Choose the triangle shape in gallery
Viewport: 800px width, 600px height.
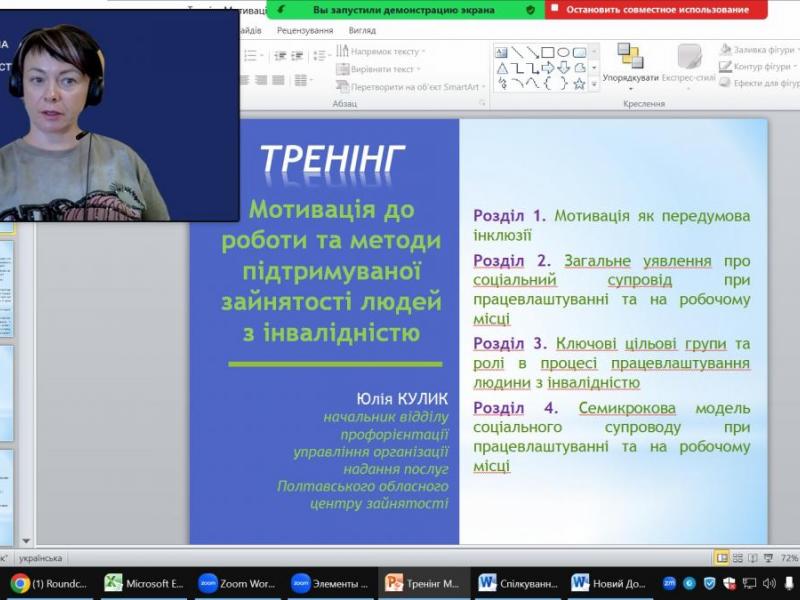(x=502, y=68)
